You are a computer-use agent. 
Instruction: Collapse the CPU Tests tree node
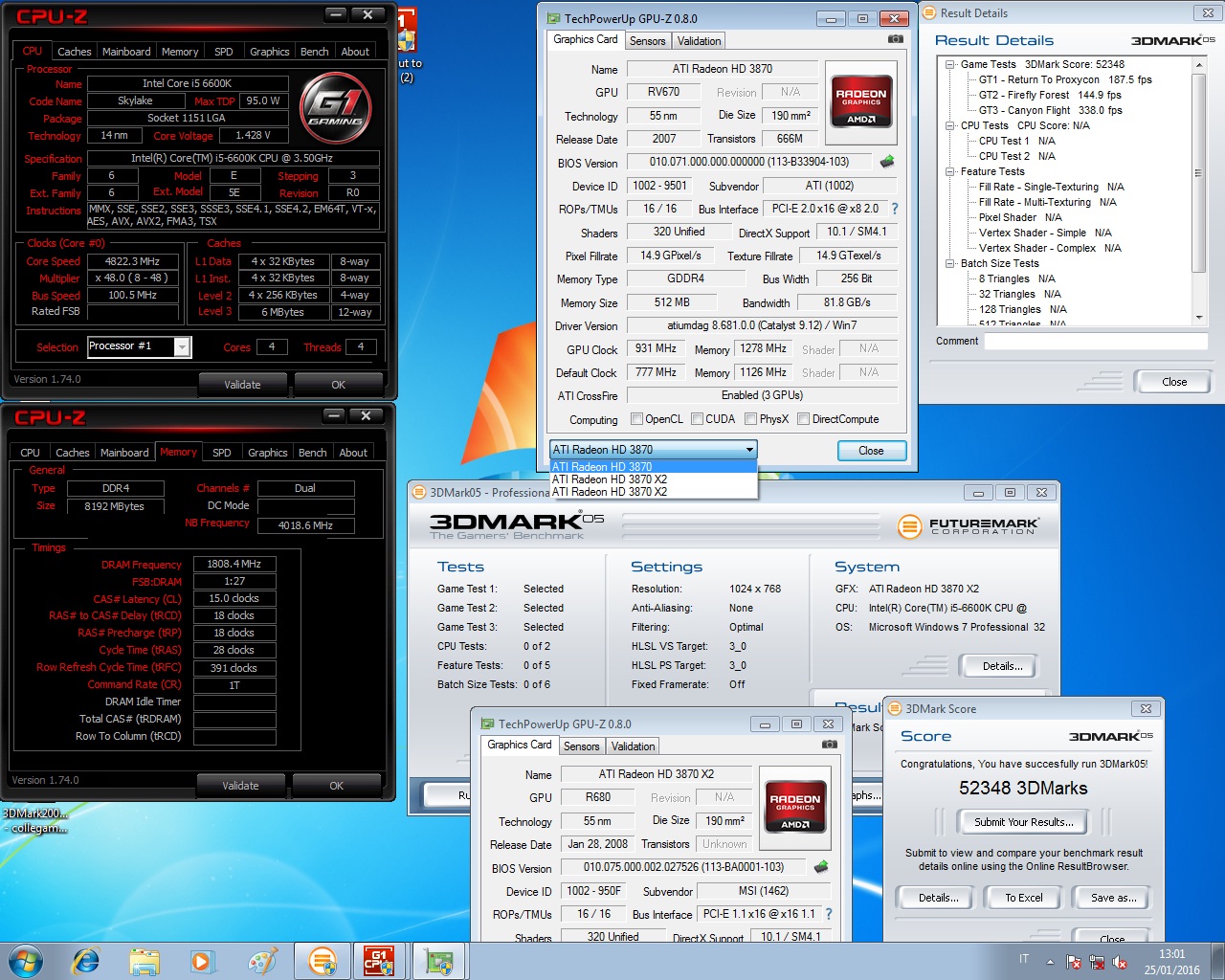click(x=950, y=125)
